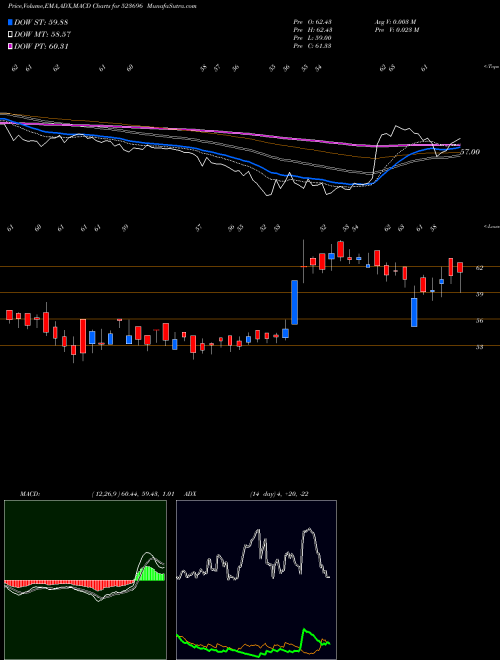The width and height of the screenshot is (500, 660).
Task: Click the 'Pre C: 61.33' close value
Action: (x=312, y=46)
